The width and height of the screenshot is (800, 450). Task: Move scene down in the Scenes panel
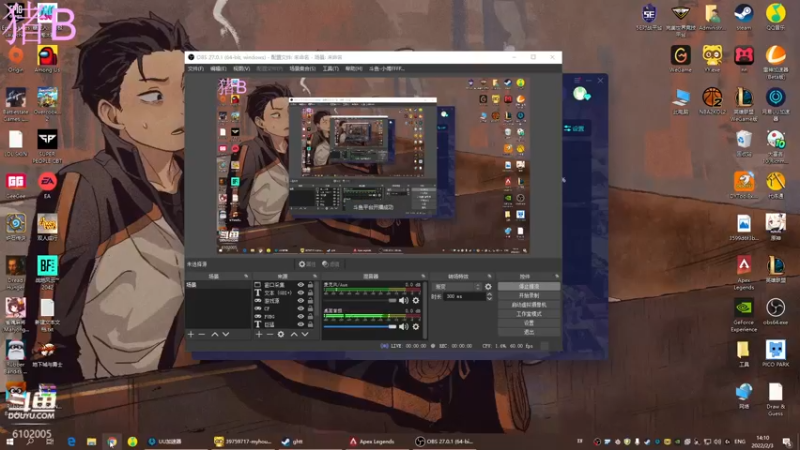tap(226, 334)
